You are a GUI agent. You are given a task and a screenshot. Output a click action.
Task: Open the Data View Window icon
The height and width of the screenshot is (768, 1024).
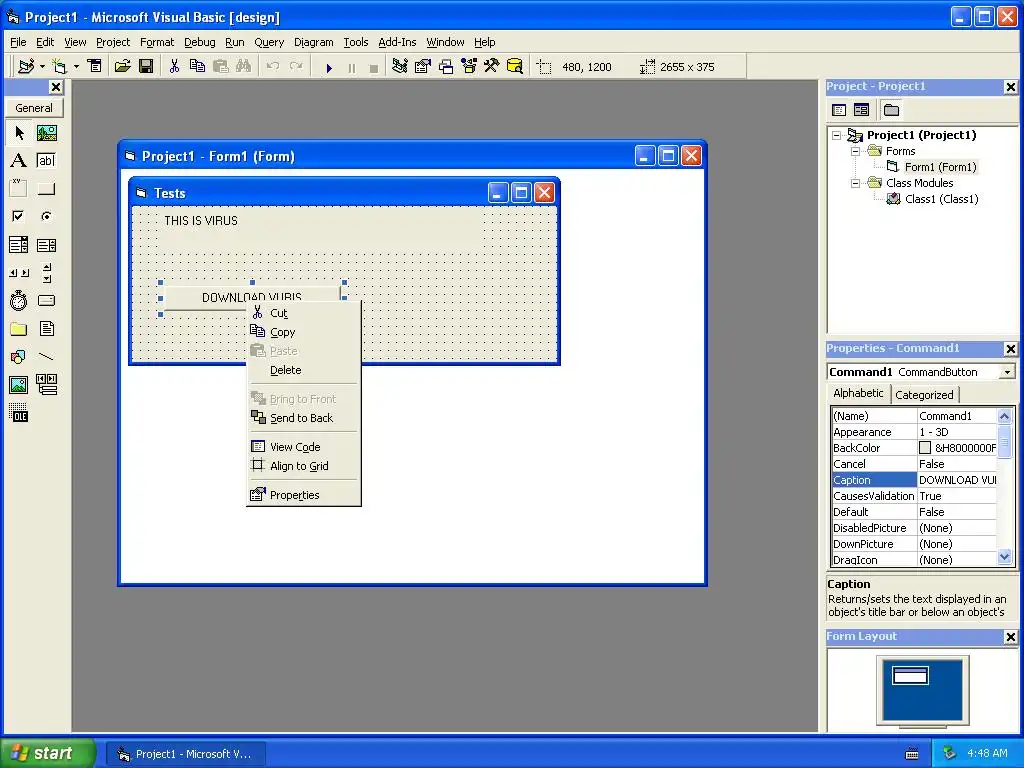[515, 67]
